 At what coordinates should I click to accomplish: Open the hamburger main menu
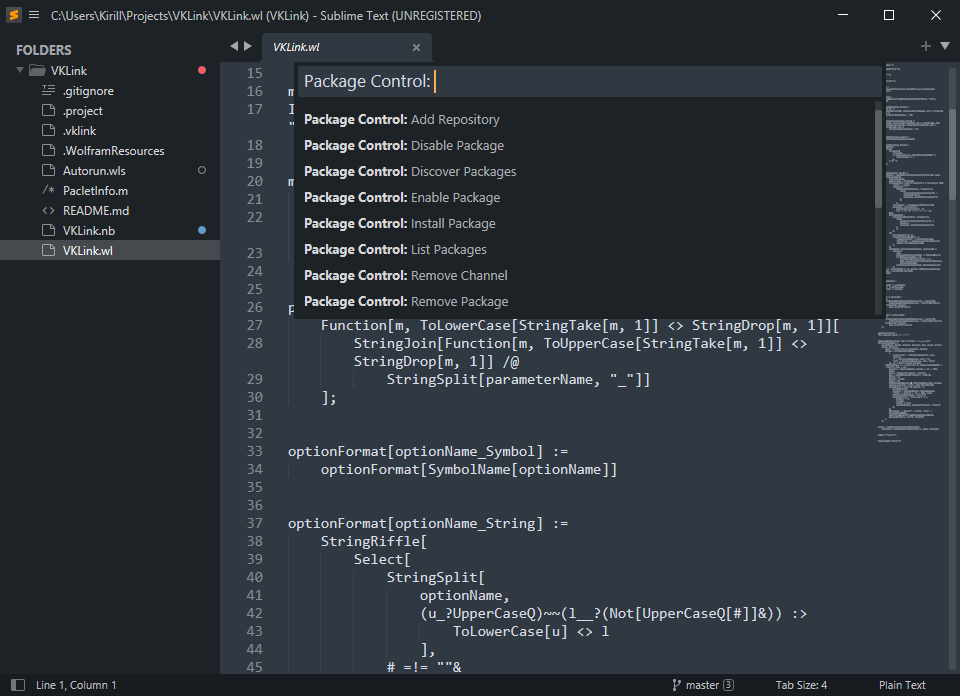[34, 15]
